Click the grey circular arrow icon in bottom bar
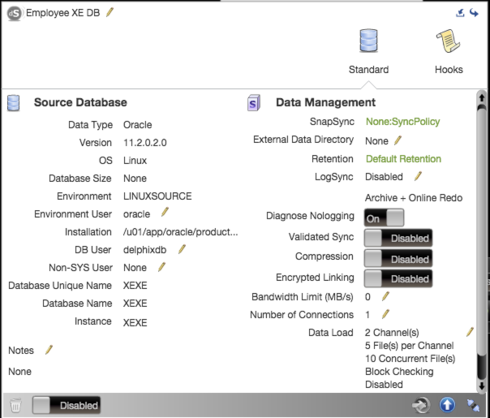The height and width of the screenshot is (418, 490). tap(421, 405)
